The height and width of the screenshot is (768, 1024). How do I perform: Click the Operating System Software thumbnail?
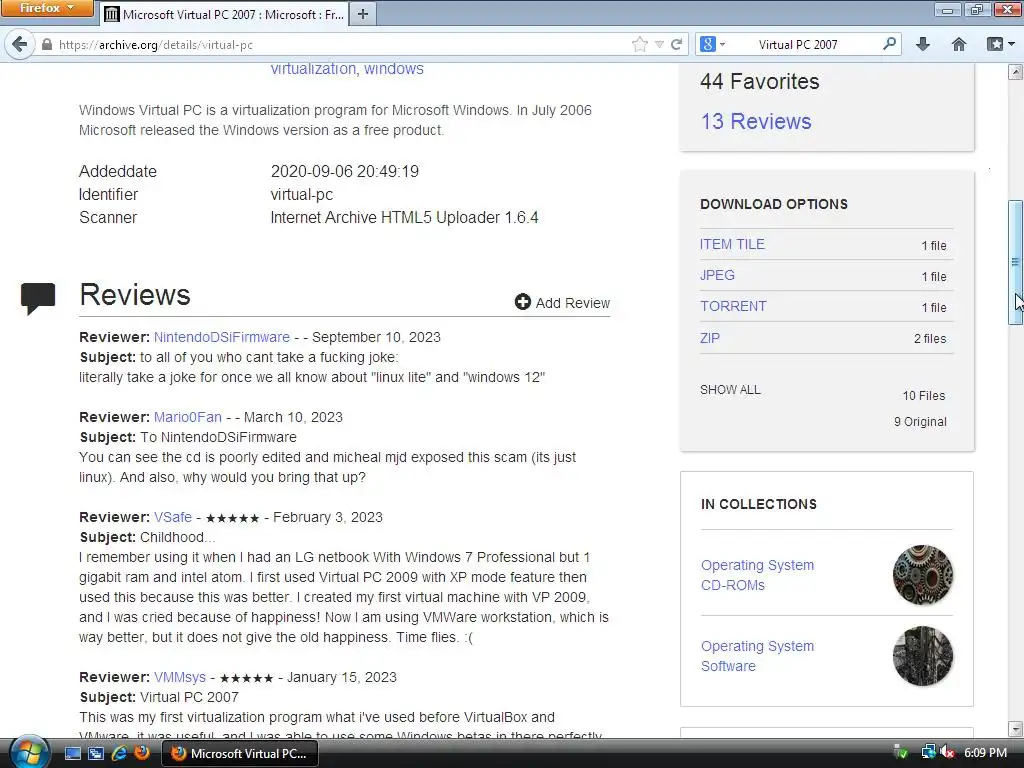pyautogui.click(x=923, y=656)
